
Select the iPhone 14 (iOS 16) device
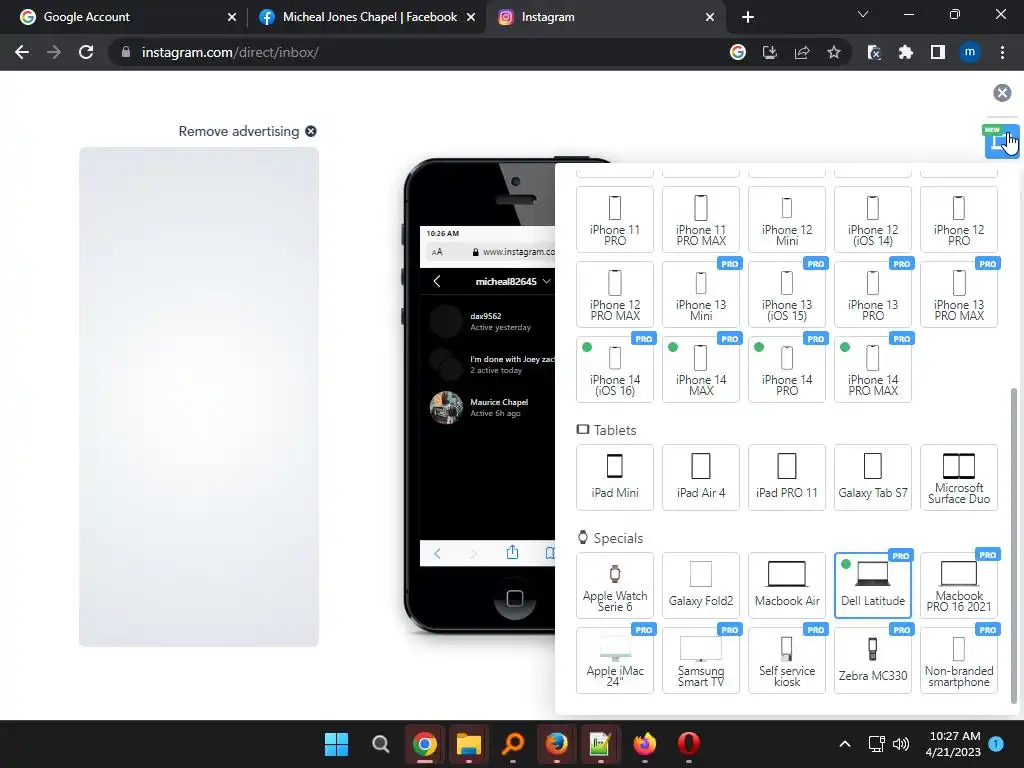pos(615,370)
